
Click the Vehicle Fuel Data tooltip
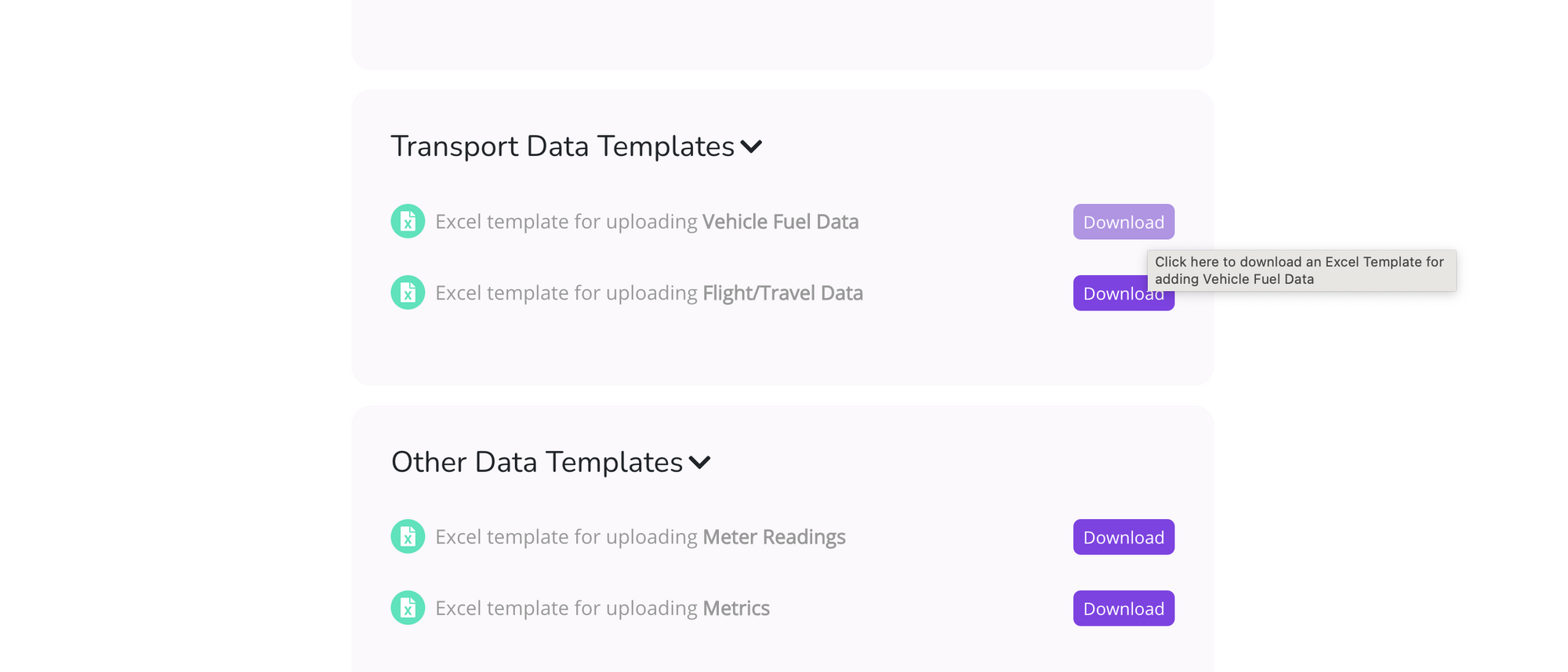pos(1301,270)
